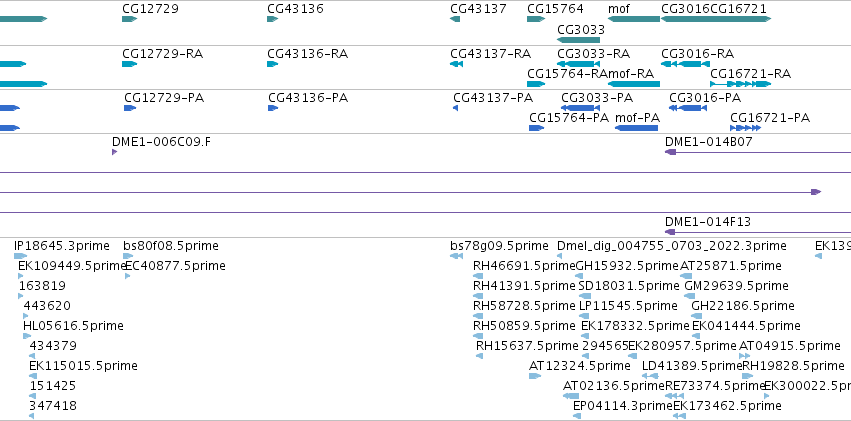
Task: Select the RH46691.5prime EST
Action: 478,276
